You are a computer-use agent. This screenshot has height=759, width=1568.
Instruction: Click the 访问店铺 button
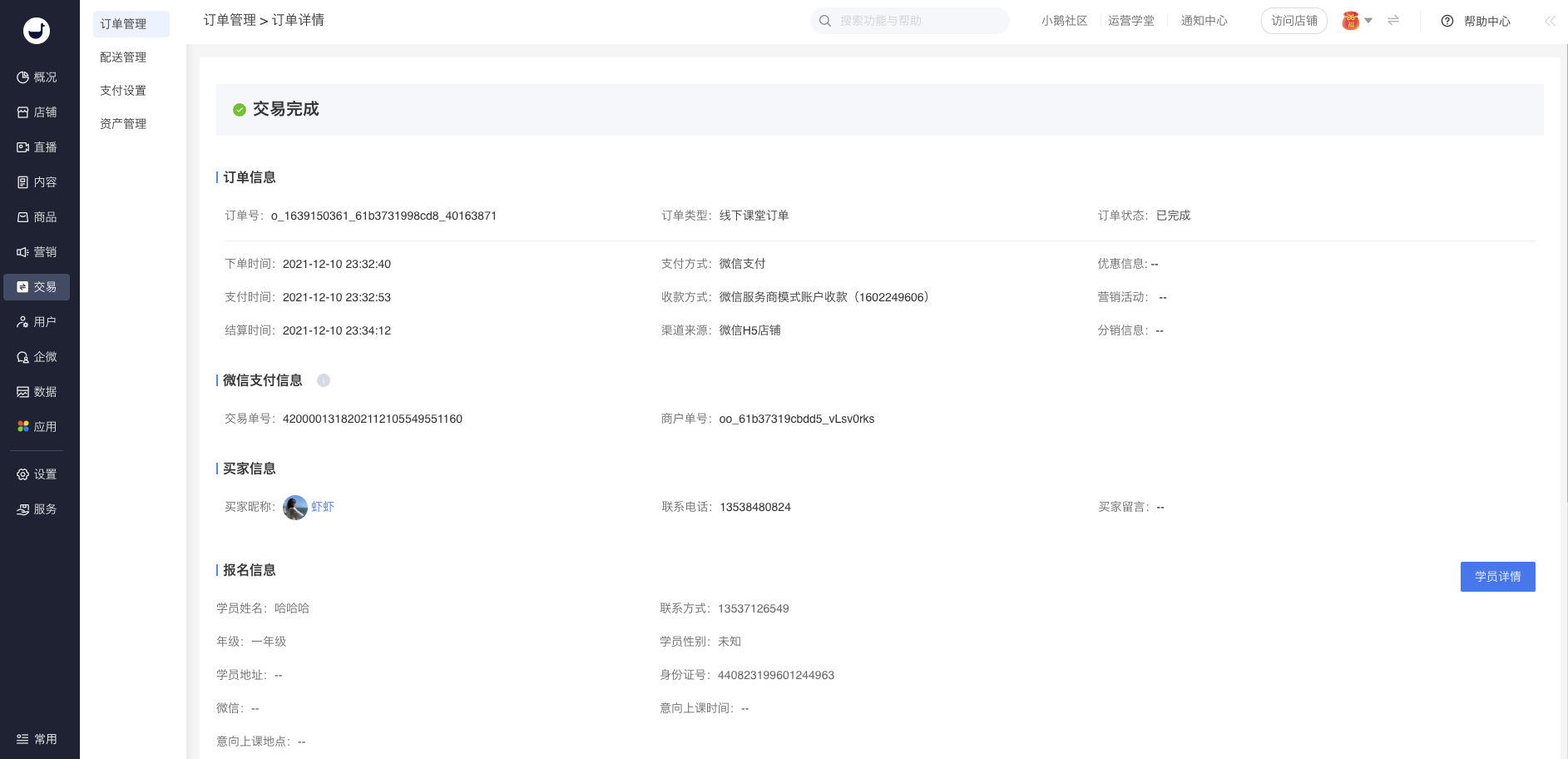click(x=1294, y=21)
